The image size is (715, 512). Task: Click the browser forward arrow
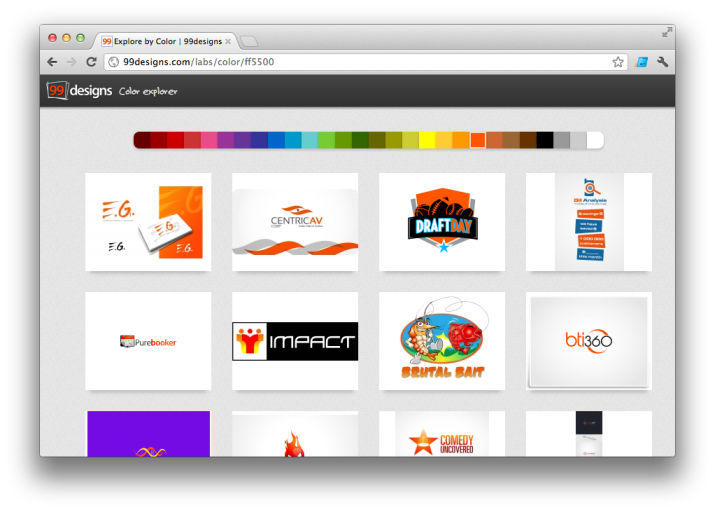click(x=72, y=62)
